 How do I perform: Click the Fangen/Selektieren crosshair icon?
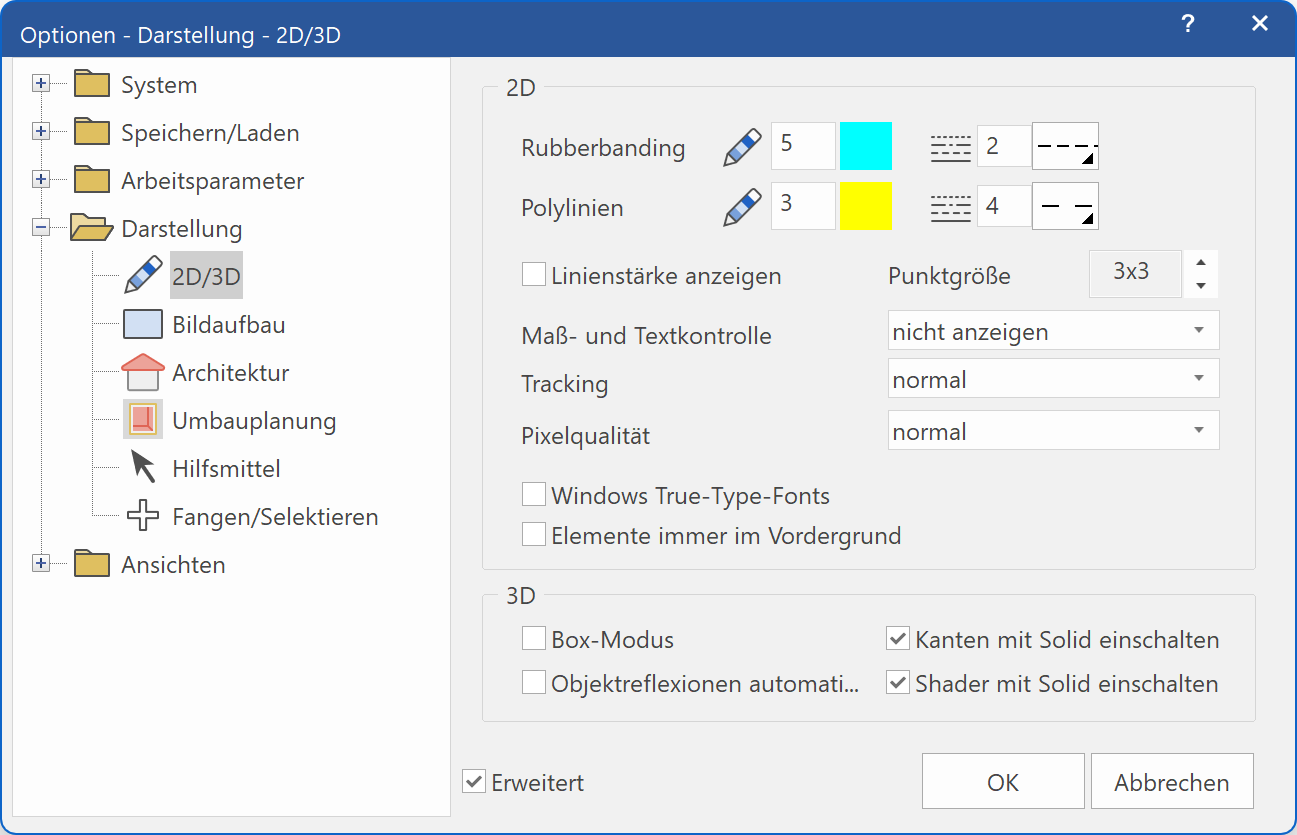pos(143,515)
